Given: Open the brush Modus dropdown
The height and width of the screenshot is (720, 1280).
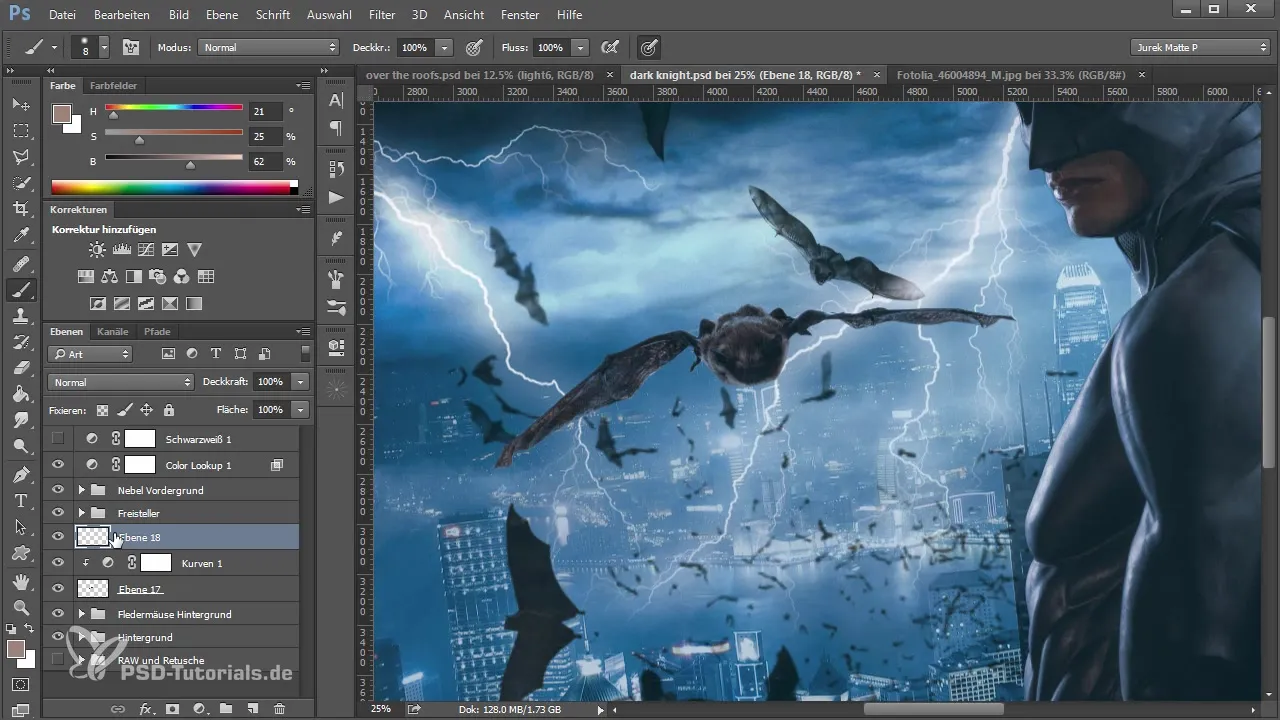Looking at the screenshot, I should pyautogui.click(x=269, y=47).
